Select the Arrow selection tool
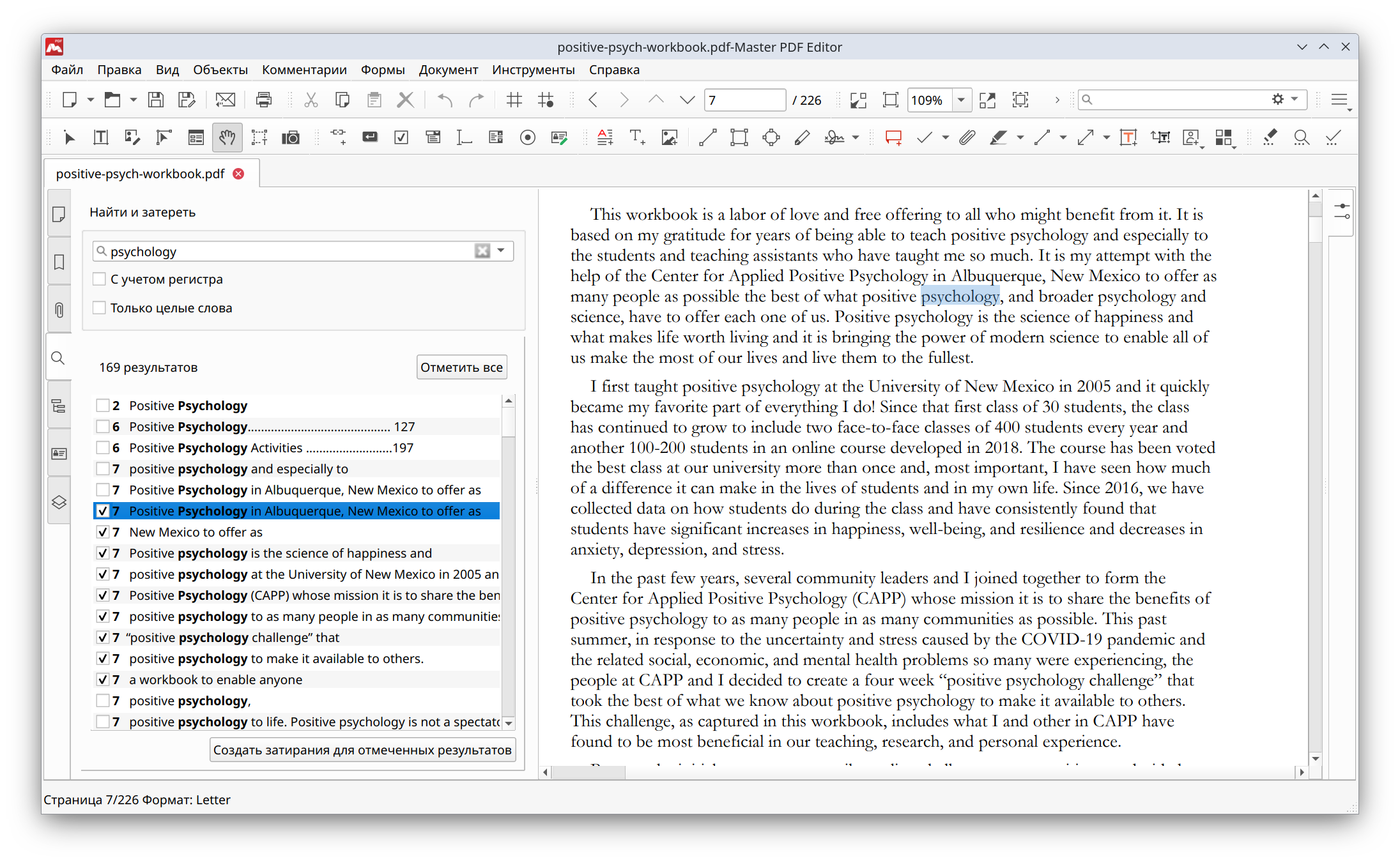Screen dimensions: 1400x863 [69, 137]
